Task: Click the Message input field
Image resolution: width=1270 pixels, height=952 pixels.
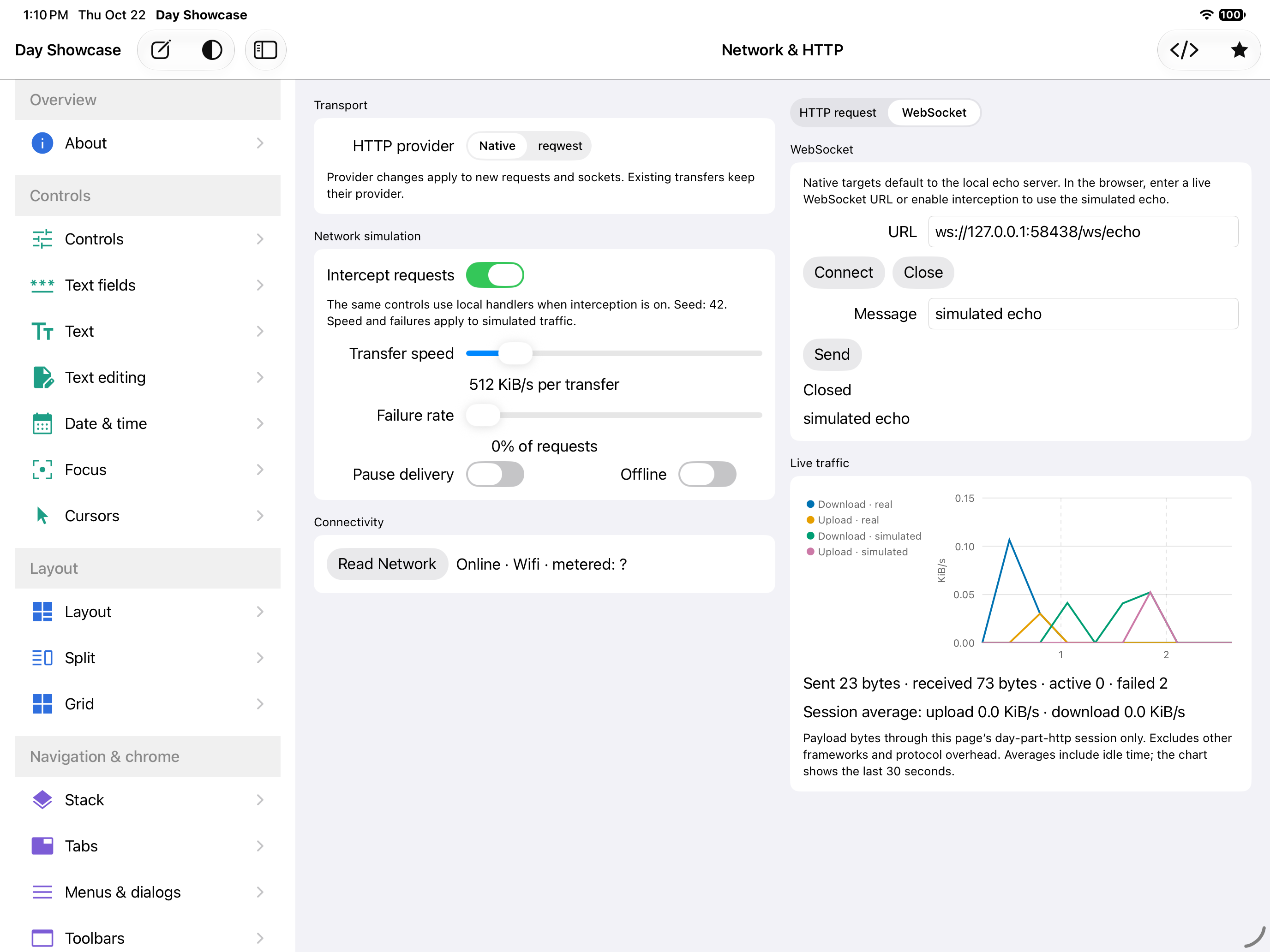Action: click(1083, 313)
